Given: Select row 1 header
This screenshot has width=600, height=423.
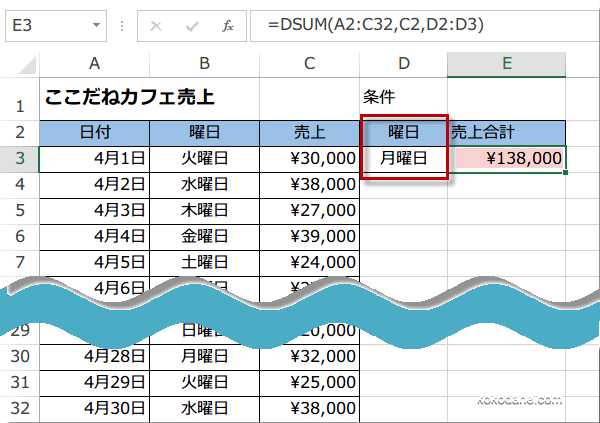Looking at the screenshot, I should point(20,99).
